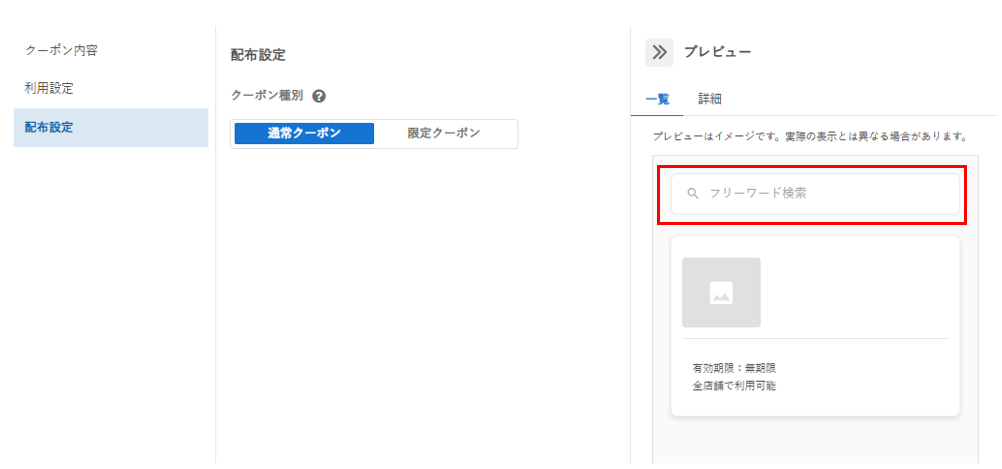Click the 配布設定 section heading
1002x469 pixels.
click(258, 55)
